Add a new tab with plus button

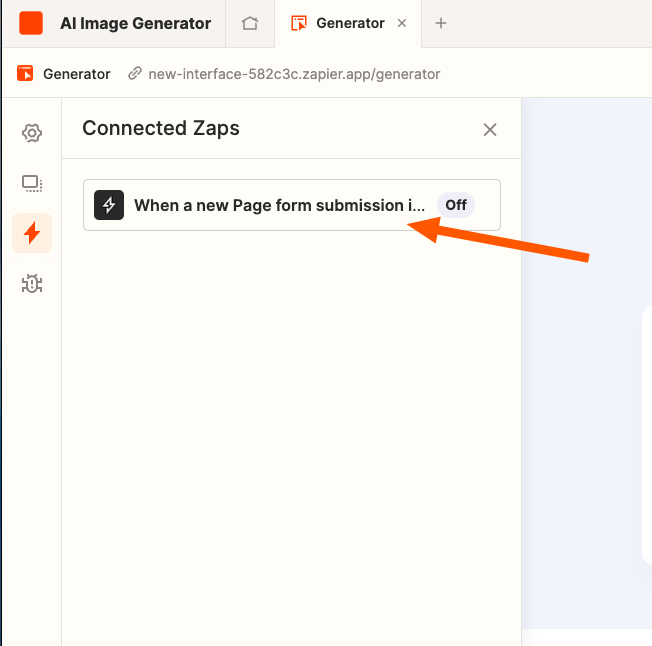441,23
